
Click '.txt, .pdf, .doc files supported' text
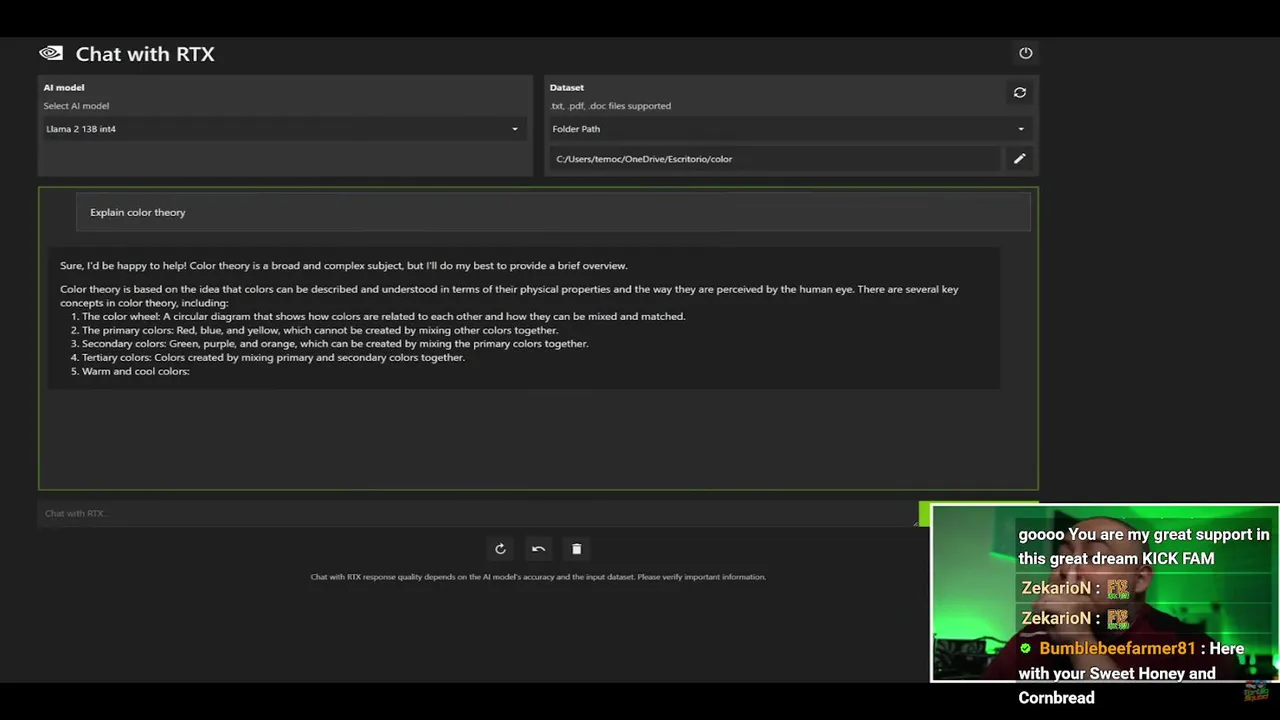[x=611, y=105]
